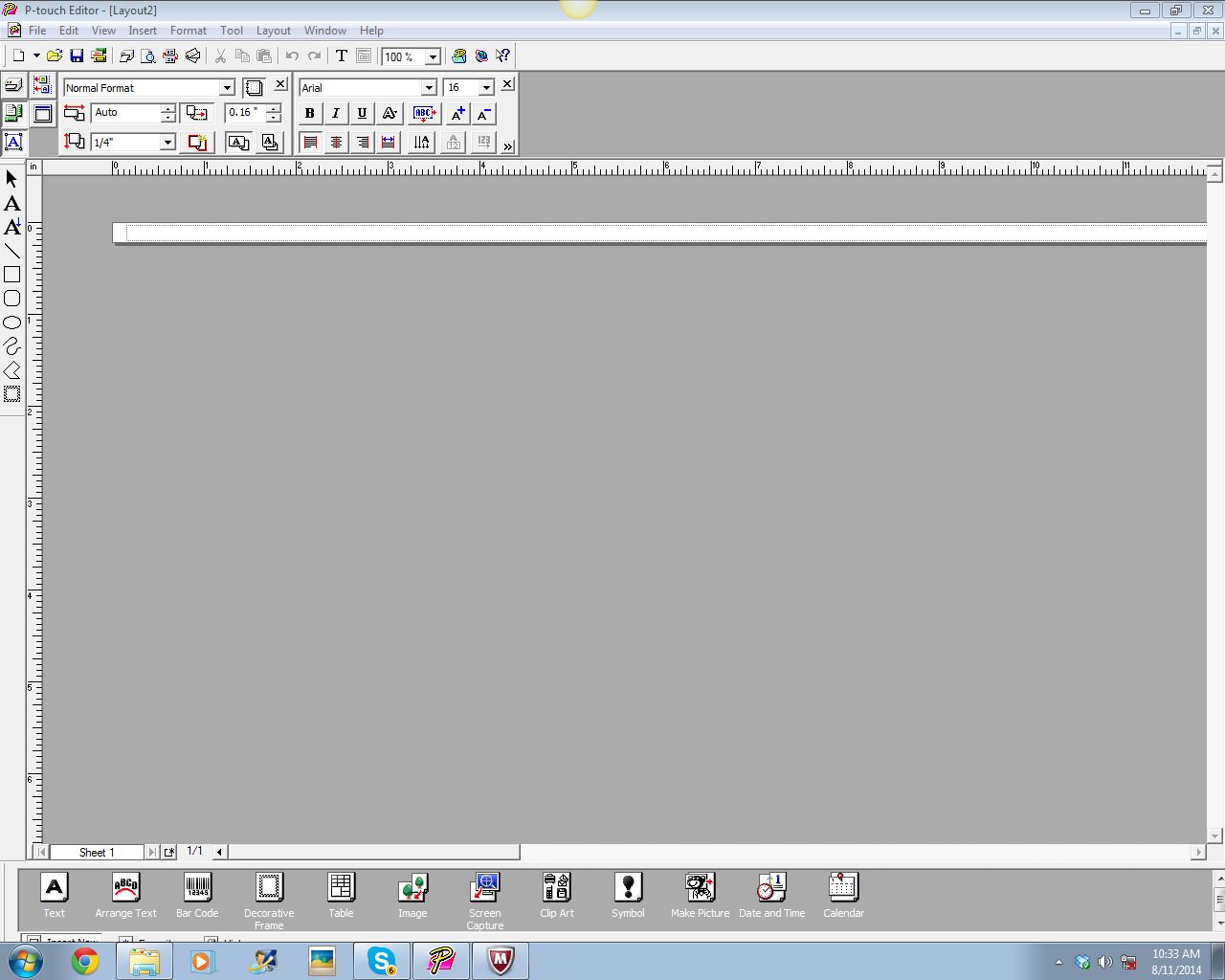Select the Sheet 1 tab

click(97, 852)
